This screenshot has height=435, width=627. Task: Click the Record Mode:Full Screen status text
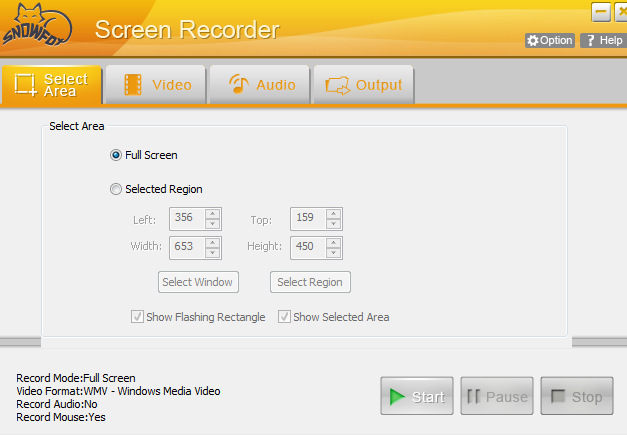pos(76,378)
